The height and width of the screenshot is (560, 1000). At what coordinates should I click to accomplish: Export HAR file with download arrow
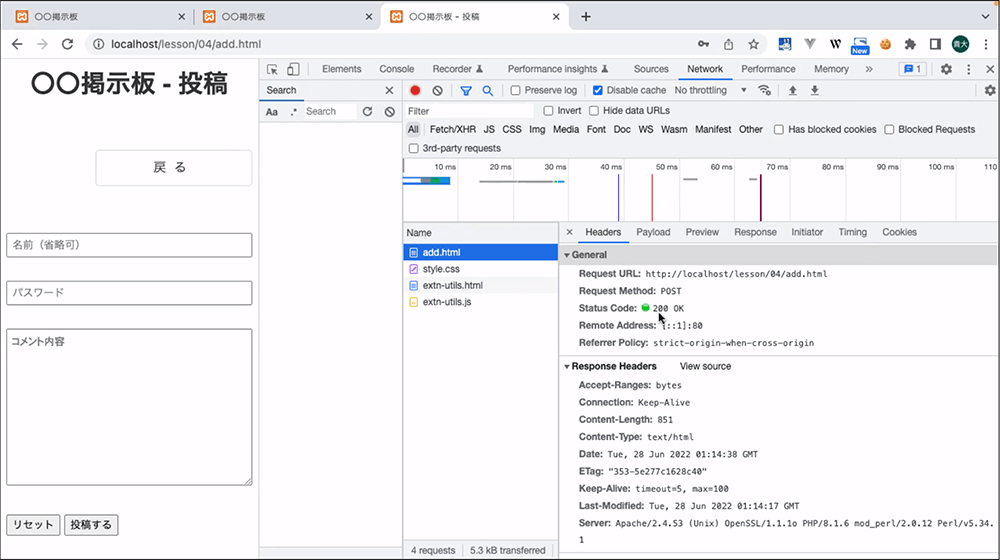814,91
